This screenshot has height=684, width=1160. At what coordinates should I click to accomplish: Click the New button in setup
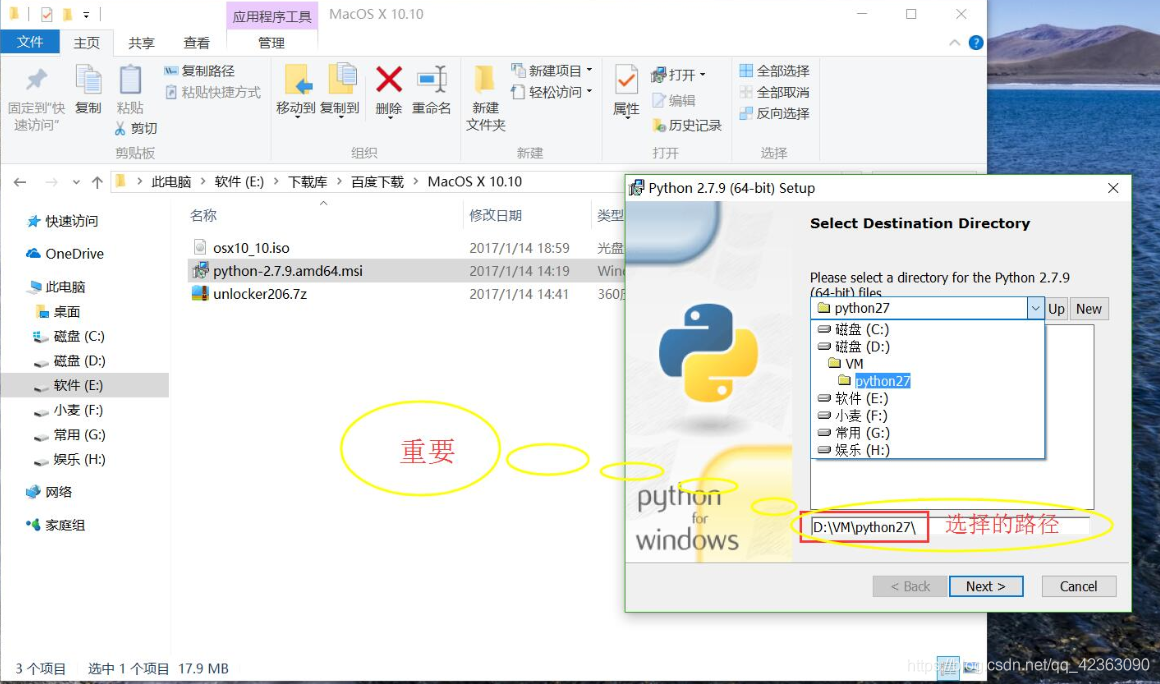pyautogui.click(x=1088, y=309)
